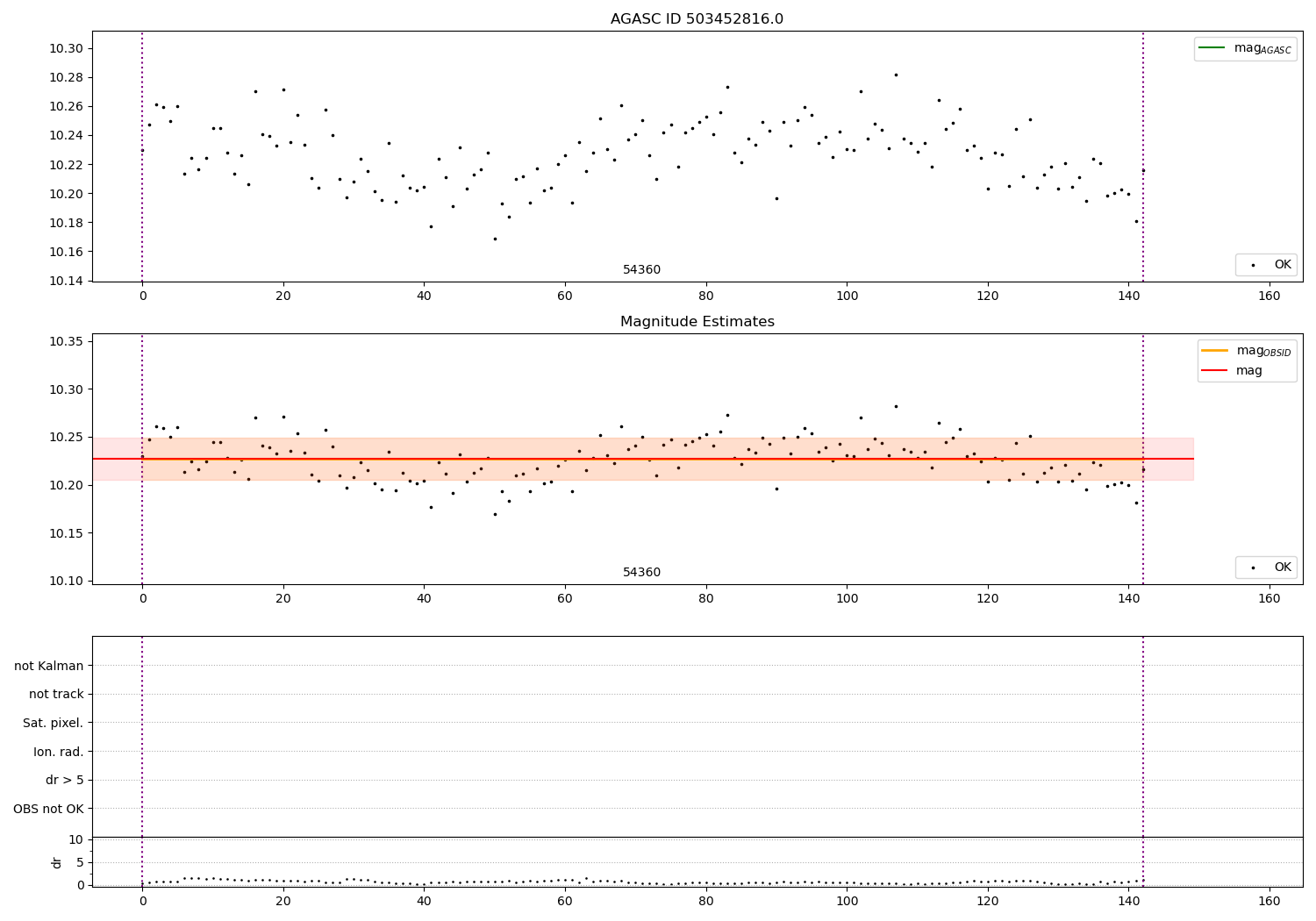Click the "not track" axis label

56,694
